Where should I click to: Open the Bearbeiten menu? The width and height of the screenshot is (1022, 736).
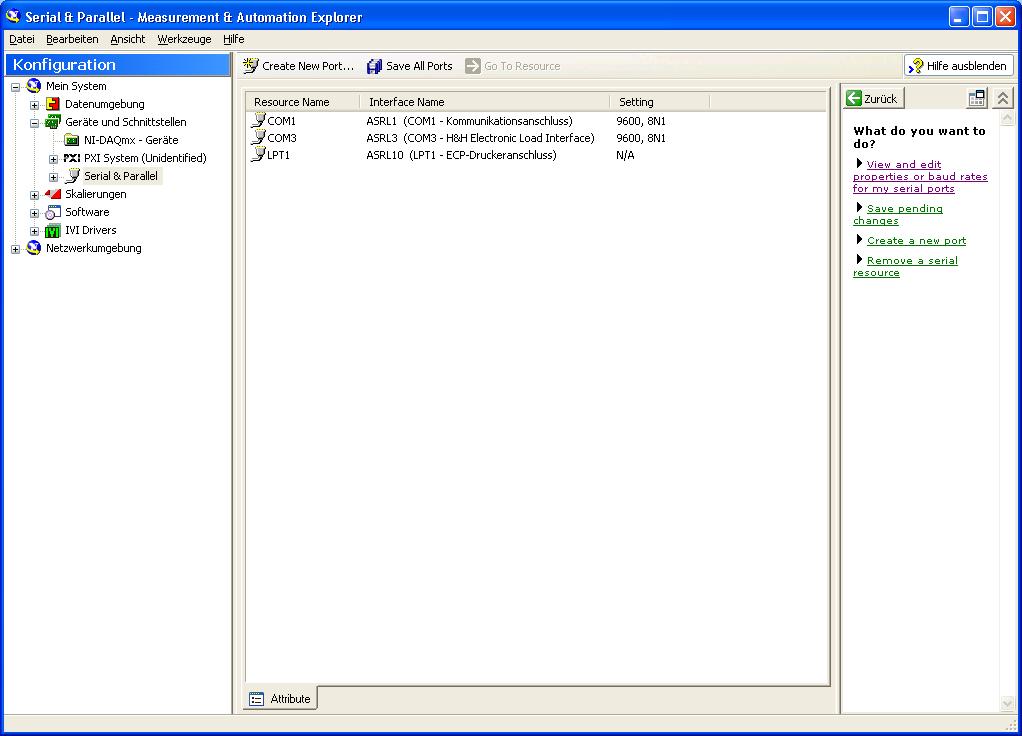click(72, 39)
